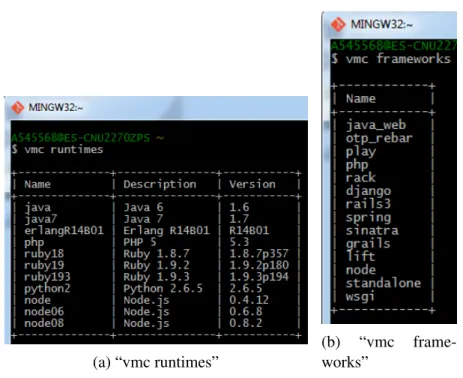Click the Version column header
463x378 pixels.
pos(252,184)
